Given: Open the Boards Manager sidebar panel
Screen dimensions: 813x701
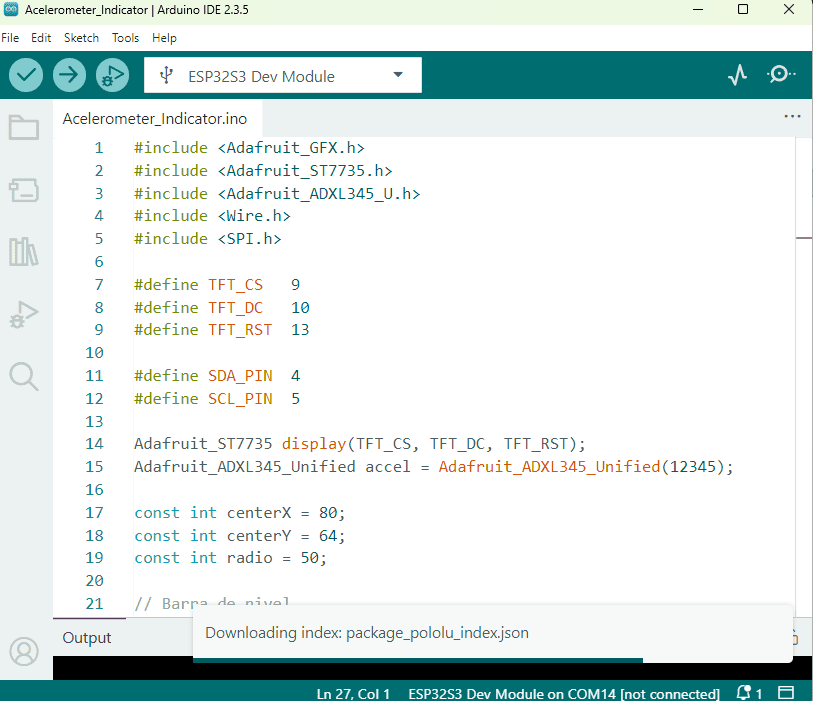Looking at the screenshot, I should pyautogui.click(x=24, y=190).
